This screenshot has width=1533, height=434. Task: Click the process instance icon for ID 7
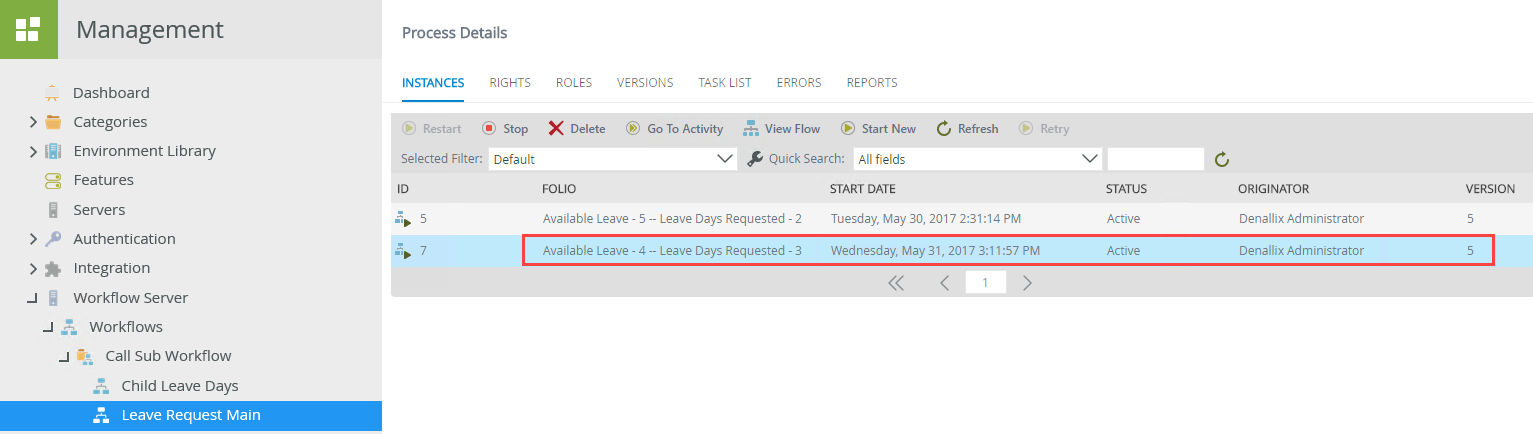click(x=404, y=251)
